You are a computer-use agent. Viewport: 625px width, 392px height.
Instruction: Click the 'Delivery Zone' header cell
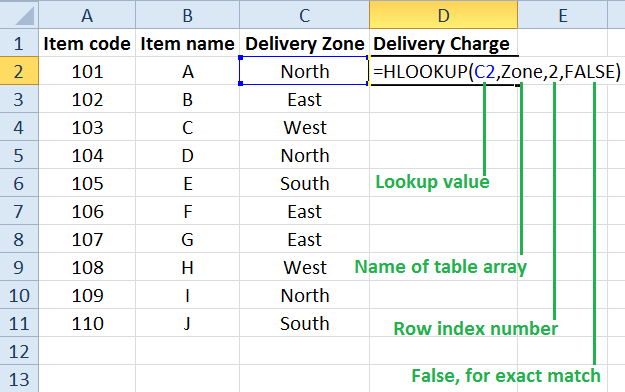coord(305,43)
